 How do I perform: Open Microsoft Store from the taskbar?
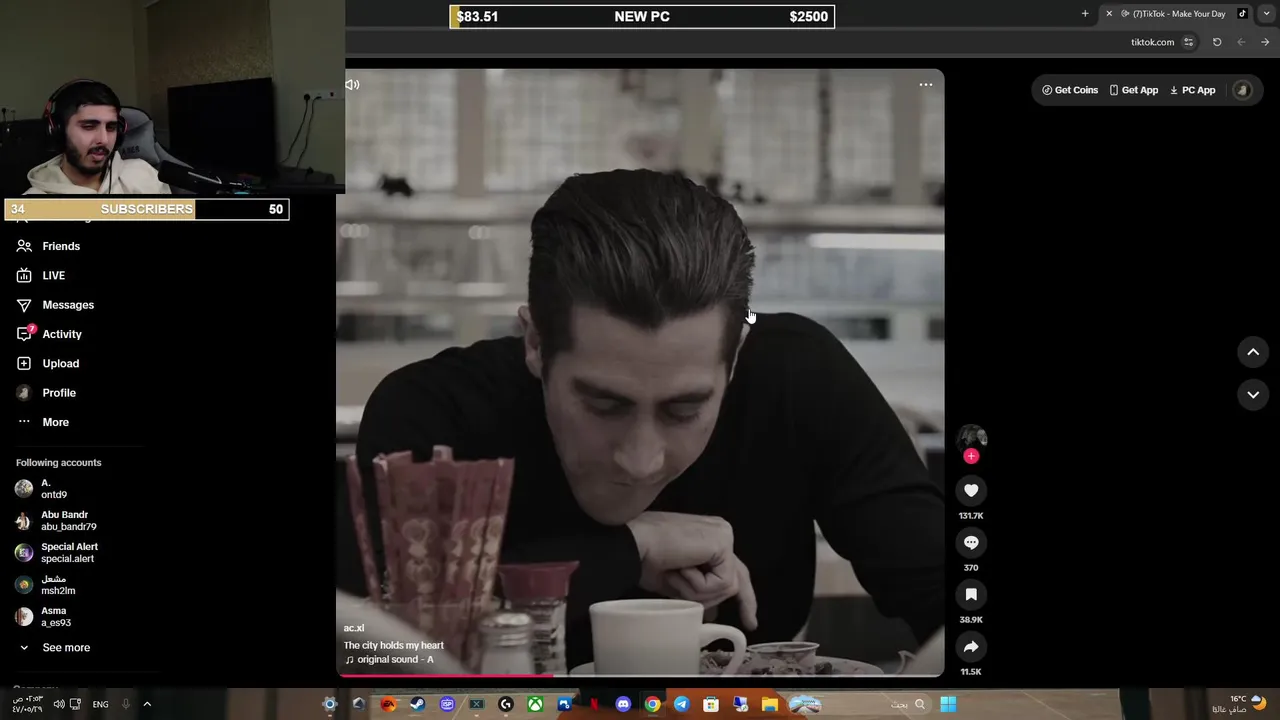pos(711,704)
